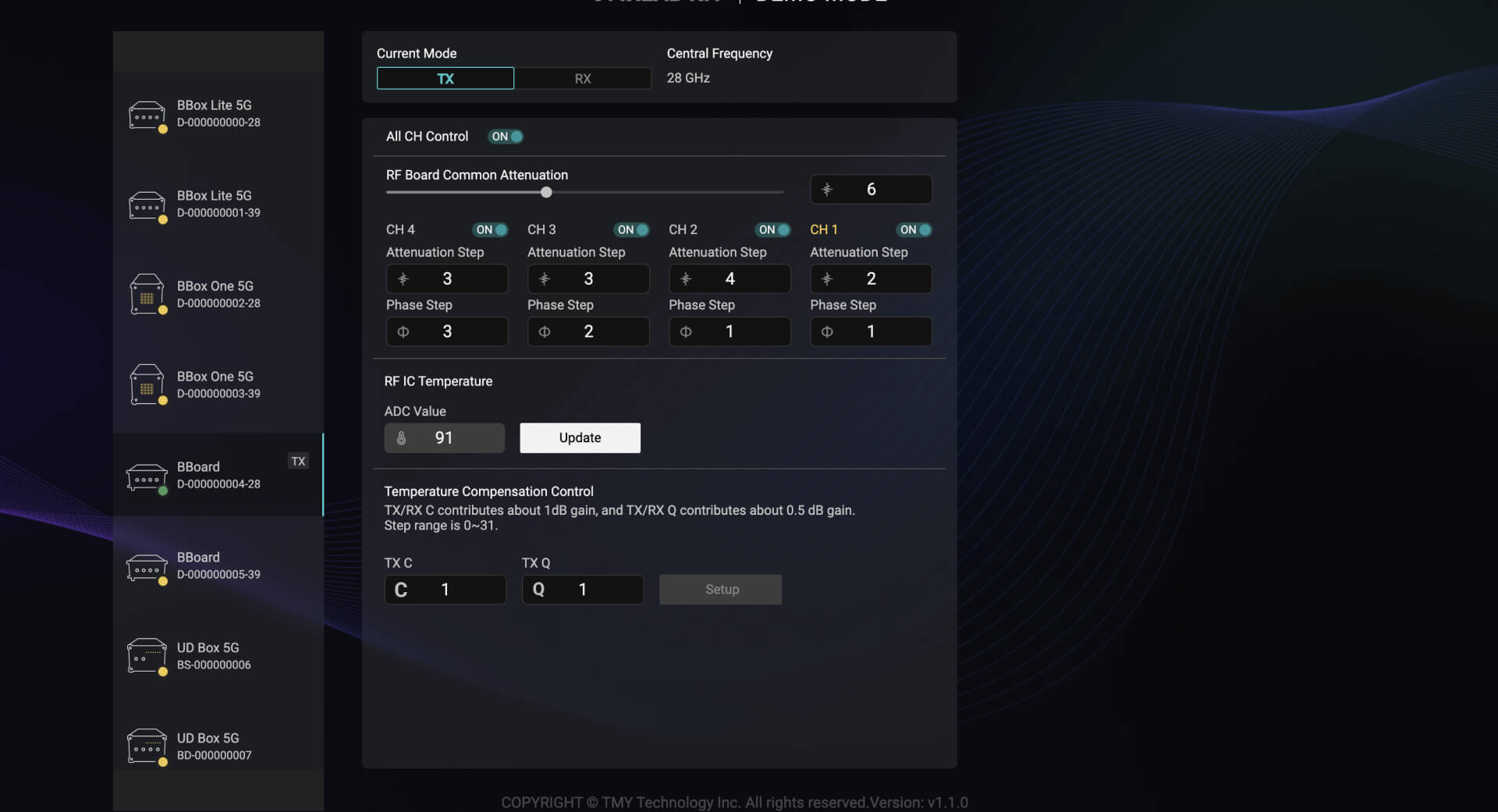Click BBox One 5G D-000000003-39 device icon

(x=147, y=385)
